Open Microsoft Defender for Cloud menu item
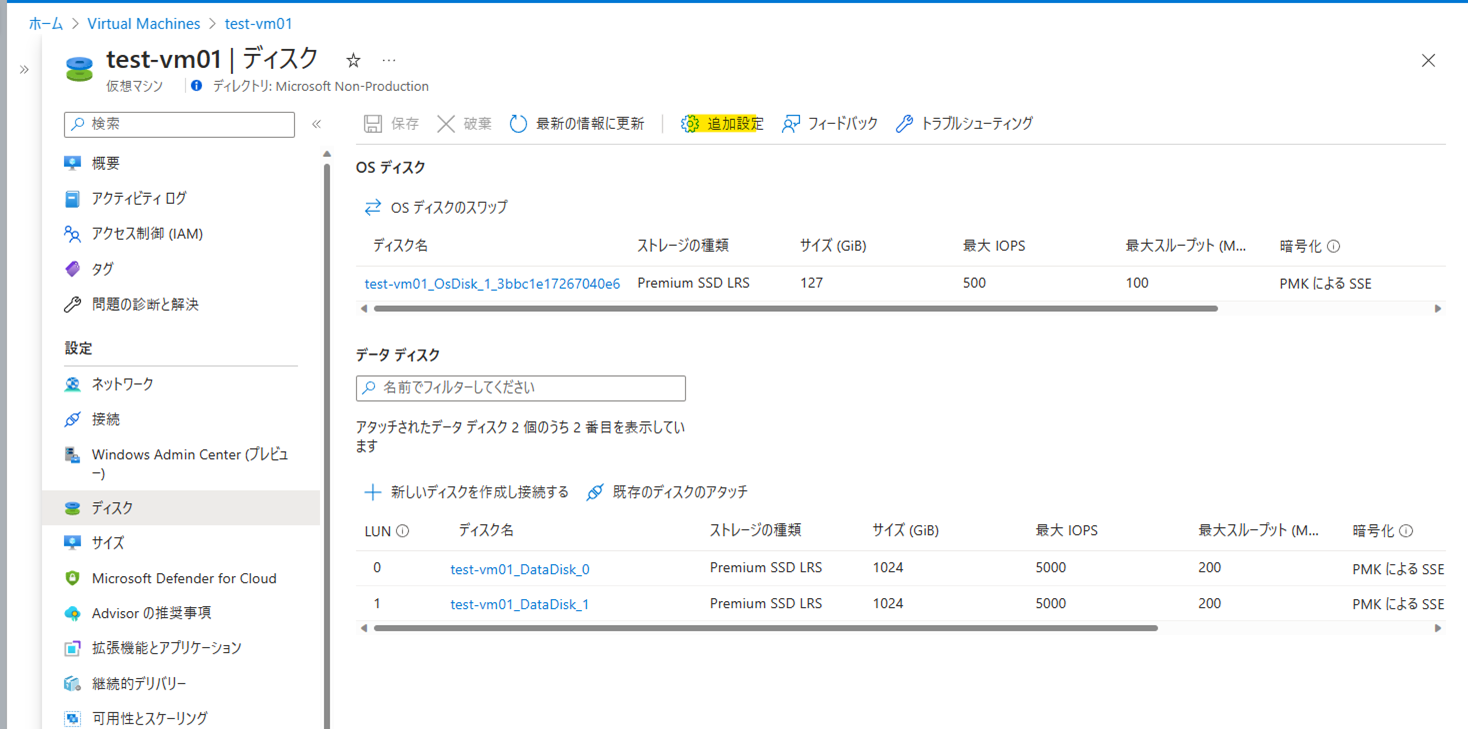Image resolution: width=1468 pixels, height=729 pixels. tap(183, 578)
